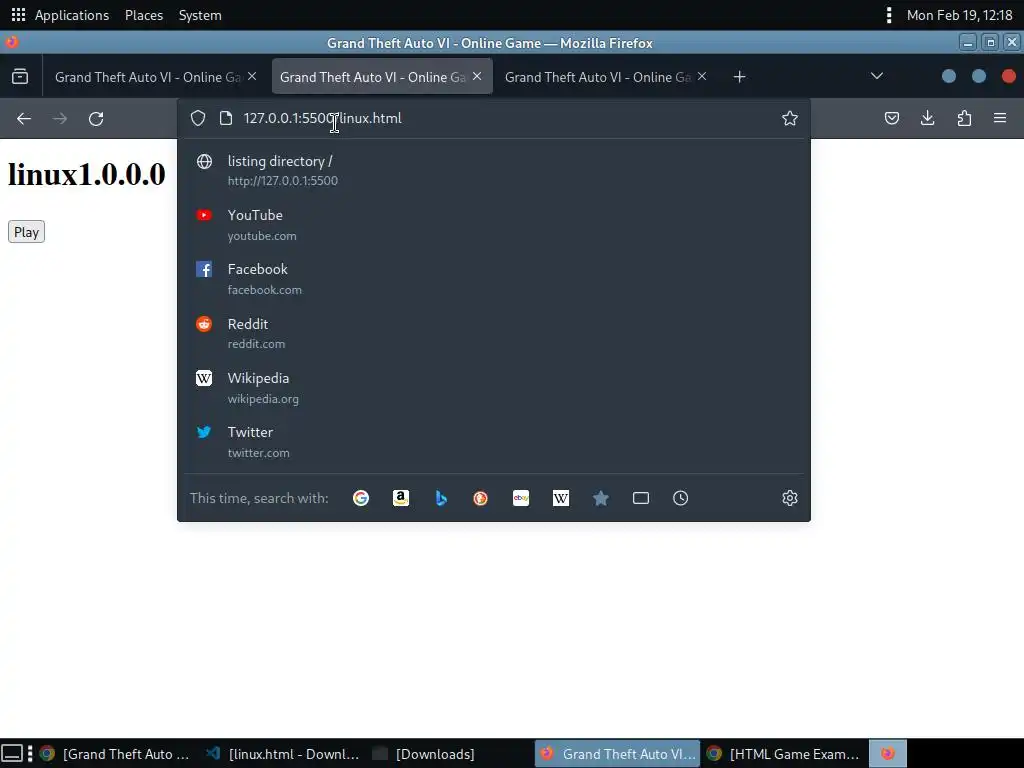Open the Downloads toolbar icon

[927, 118]
